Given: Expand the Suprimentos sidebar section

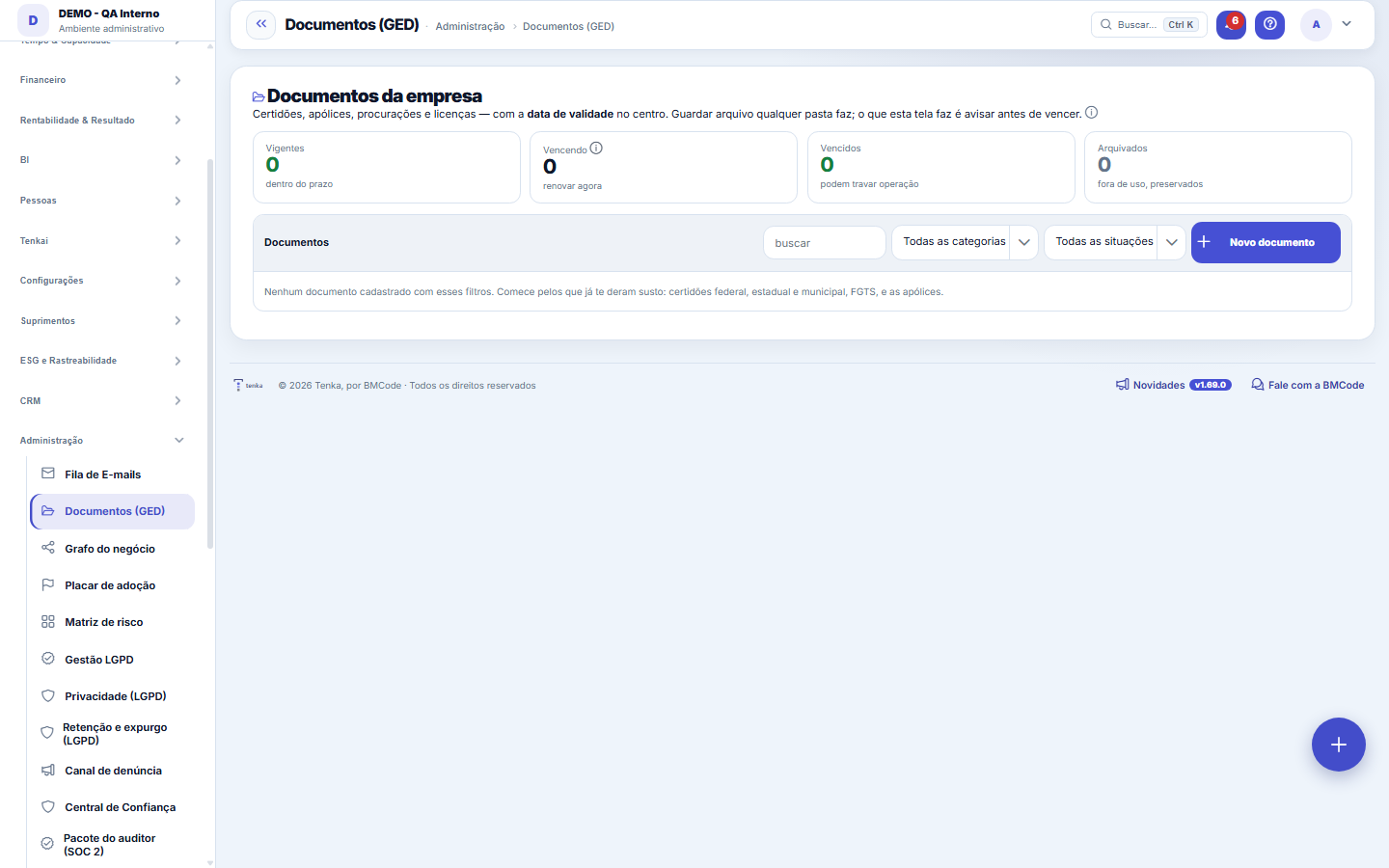Looking at the screenshot, I should point(100,321).
